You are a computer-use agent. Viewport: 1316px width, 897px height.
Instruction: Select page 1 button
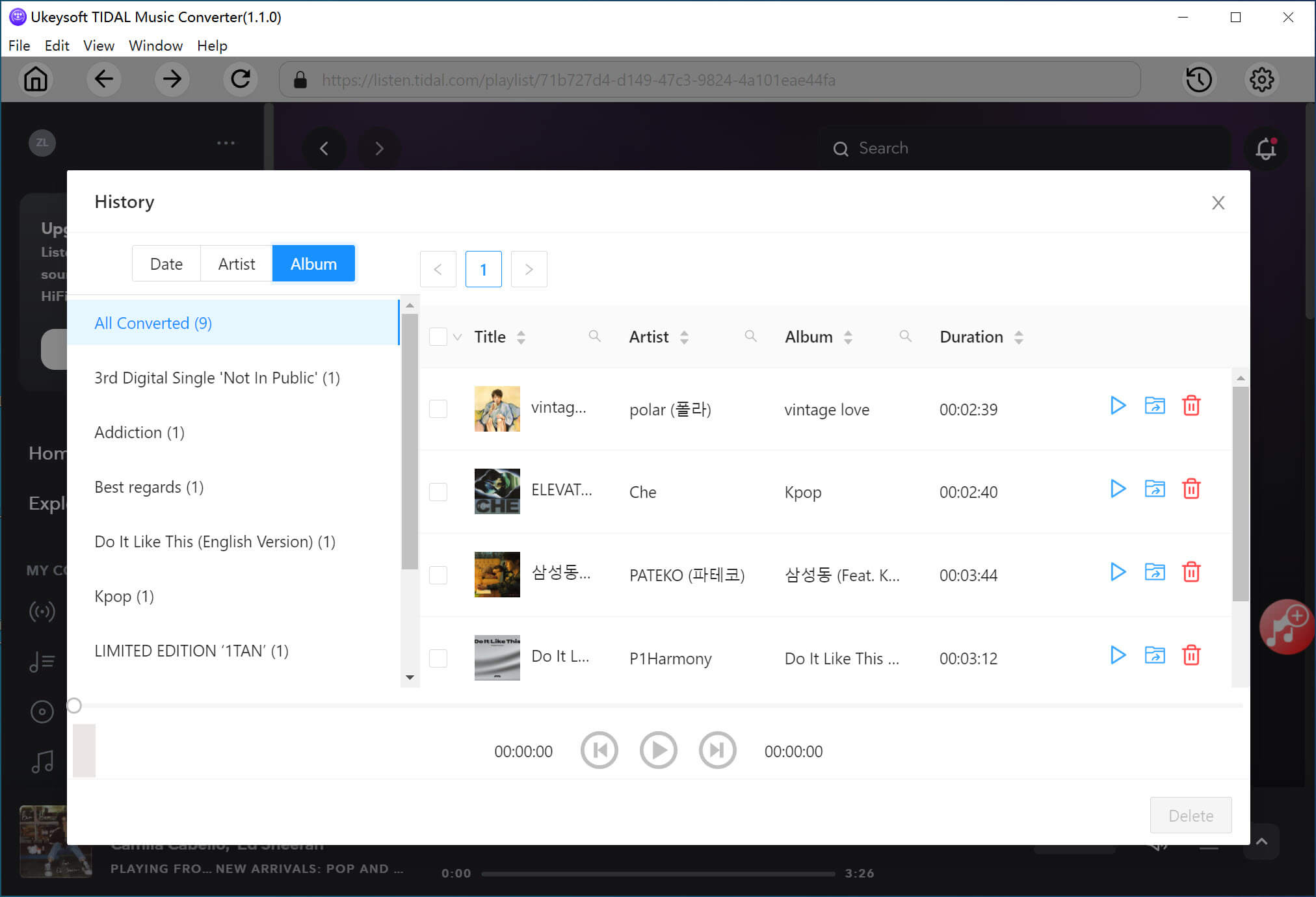coord(484,269)
